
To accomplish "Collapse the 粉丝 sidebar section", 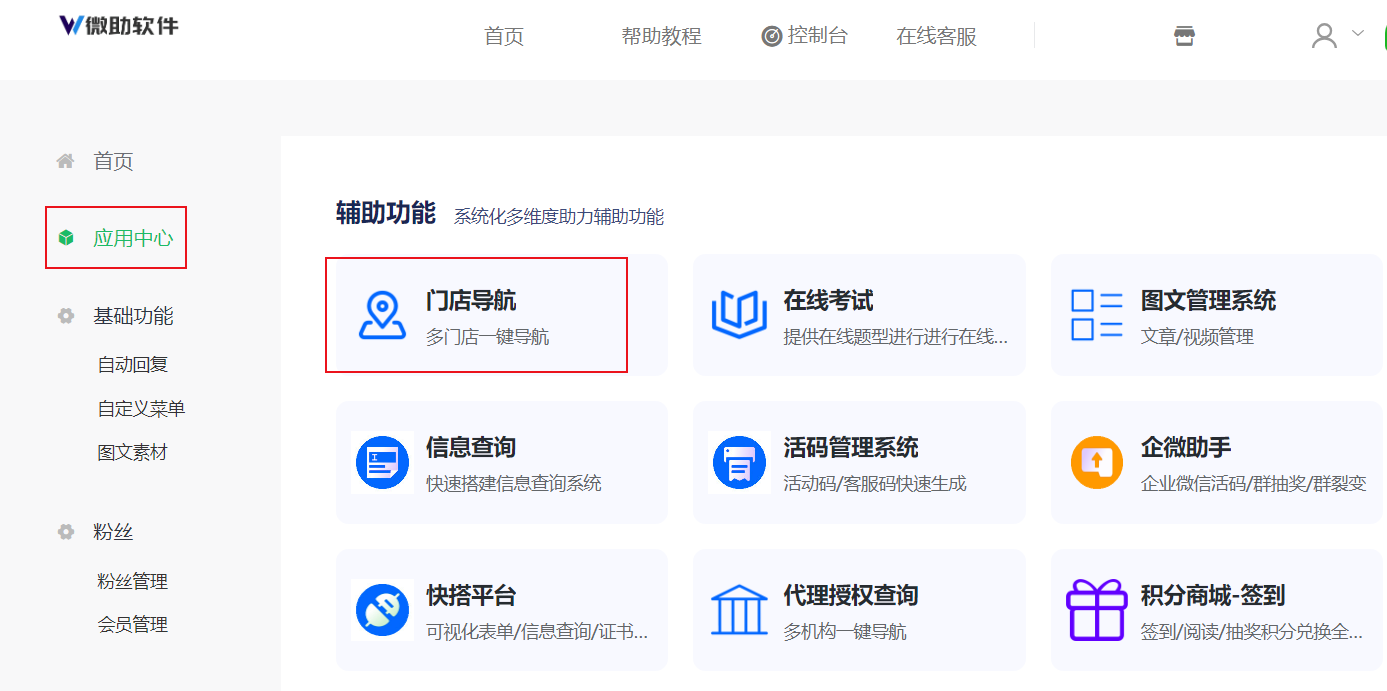I will 113,532.
